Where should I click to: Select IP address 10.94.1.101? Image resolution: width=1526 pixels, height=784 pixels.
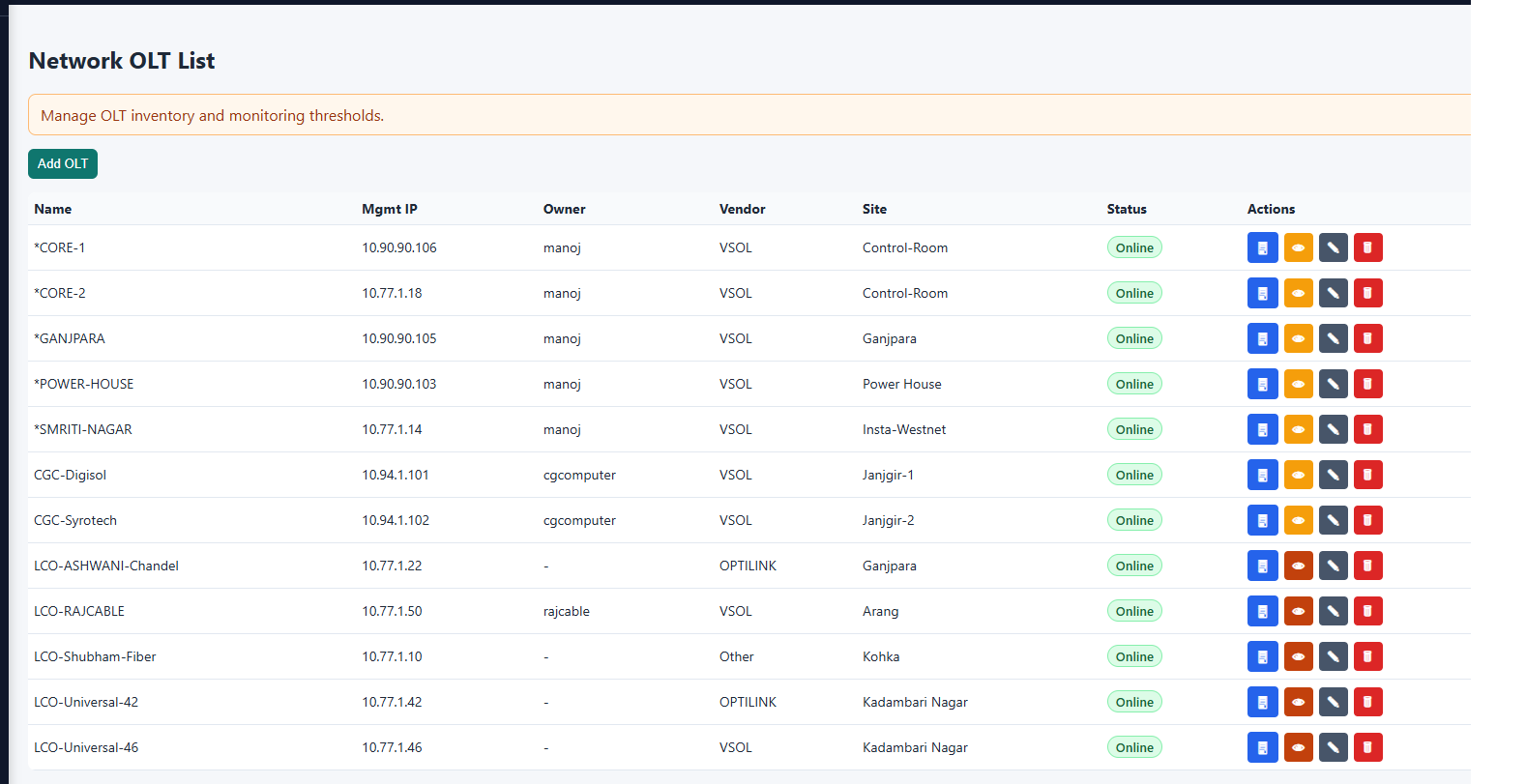click(396, 475)
